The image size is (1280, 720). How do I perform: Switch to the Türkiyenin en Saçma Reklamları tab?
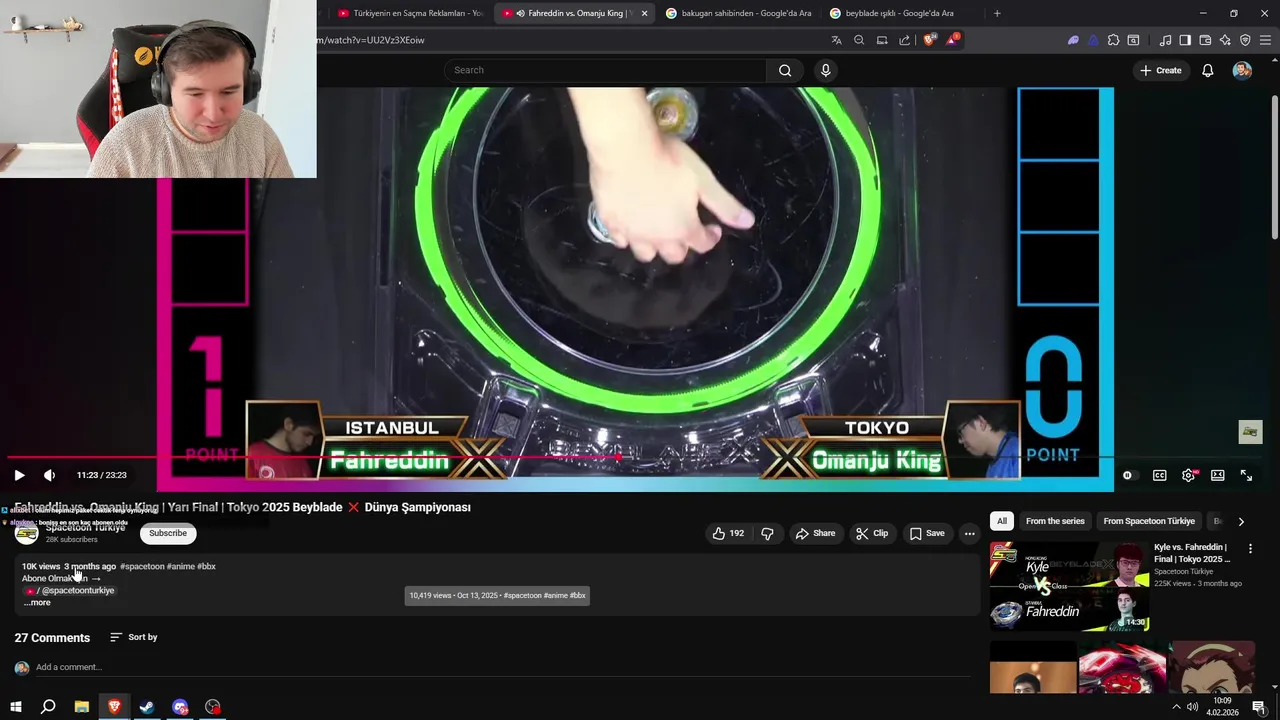click(x=410, y=13)
